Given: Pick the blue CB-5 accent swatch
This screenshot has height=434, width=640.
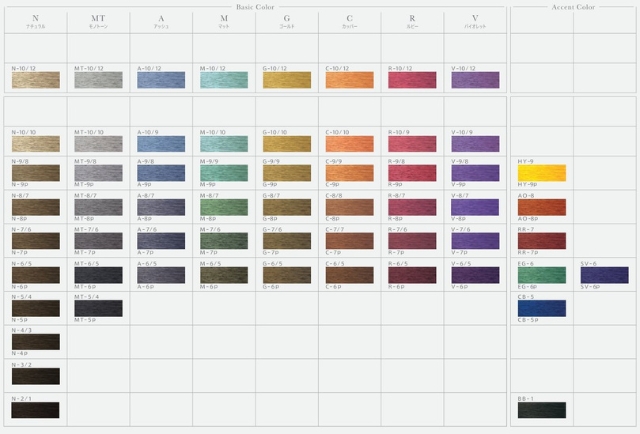Looking at the screenshot, I should (541, 309).
